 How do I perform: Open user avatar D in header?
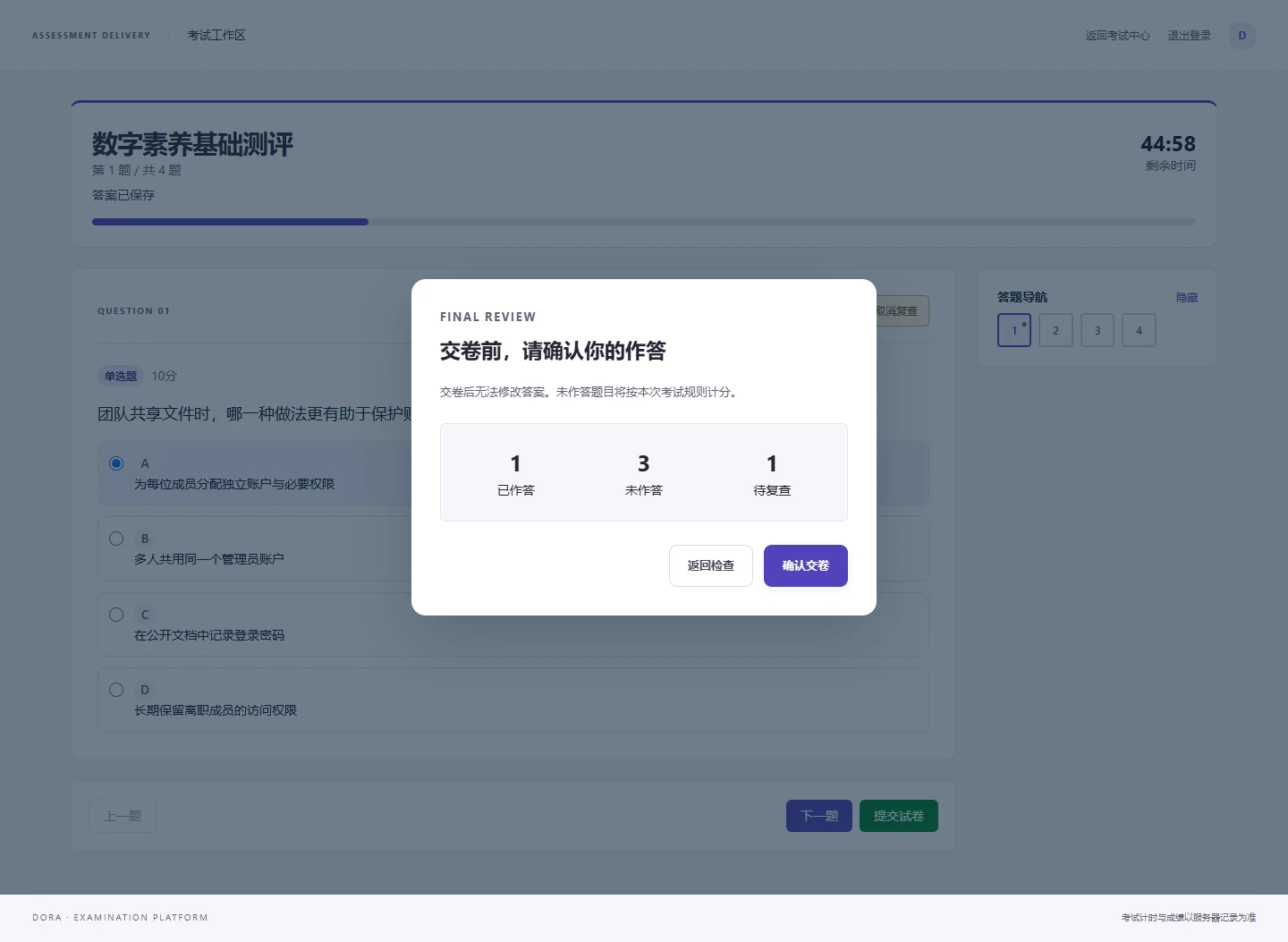1241,36
